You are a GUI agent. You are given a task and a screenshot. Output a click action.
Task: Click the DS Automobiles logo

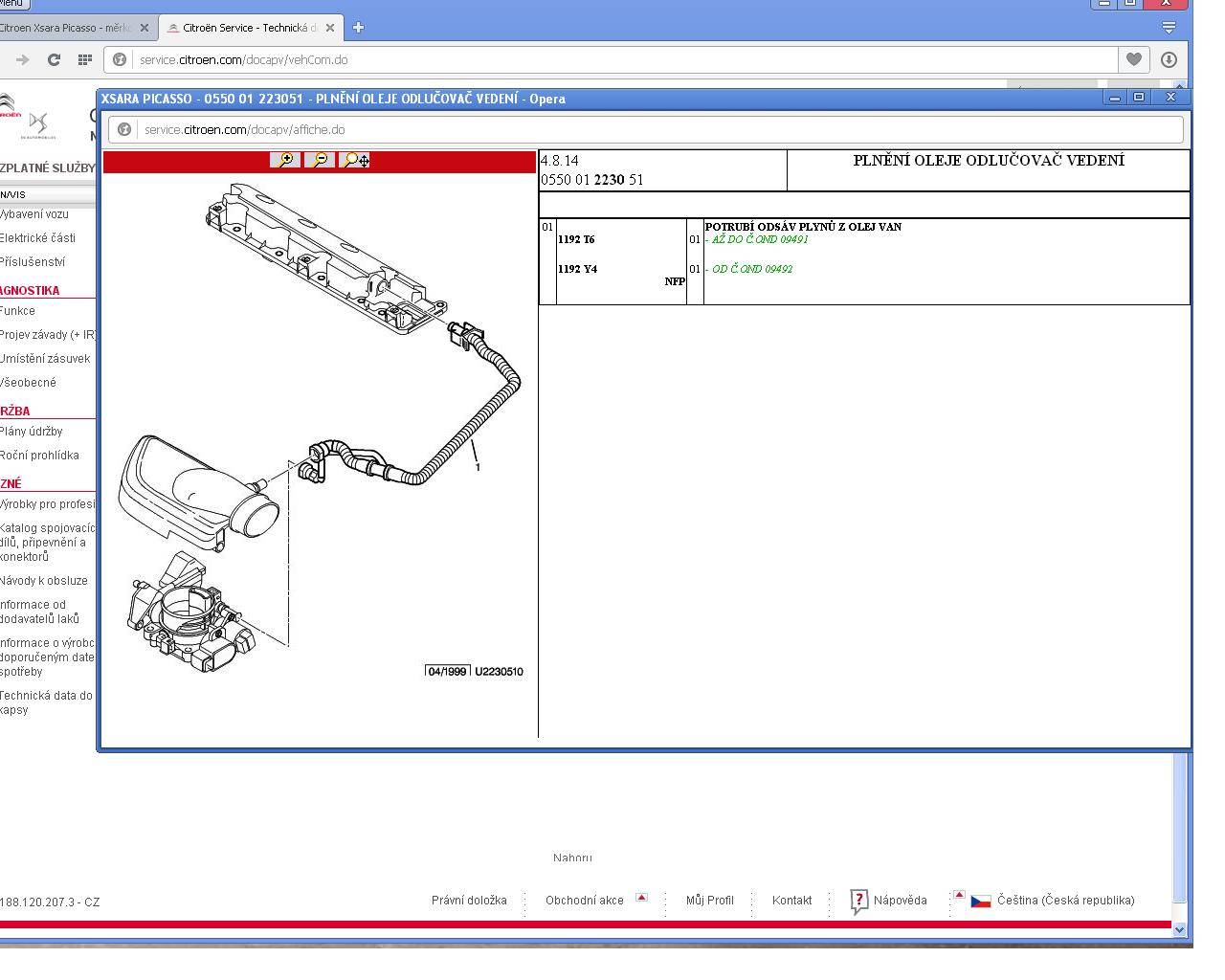pyautogui.click(x=38, y=125)
